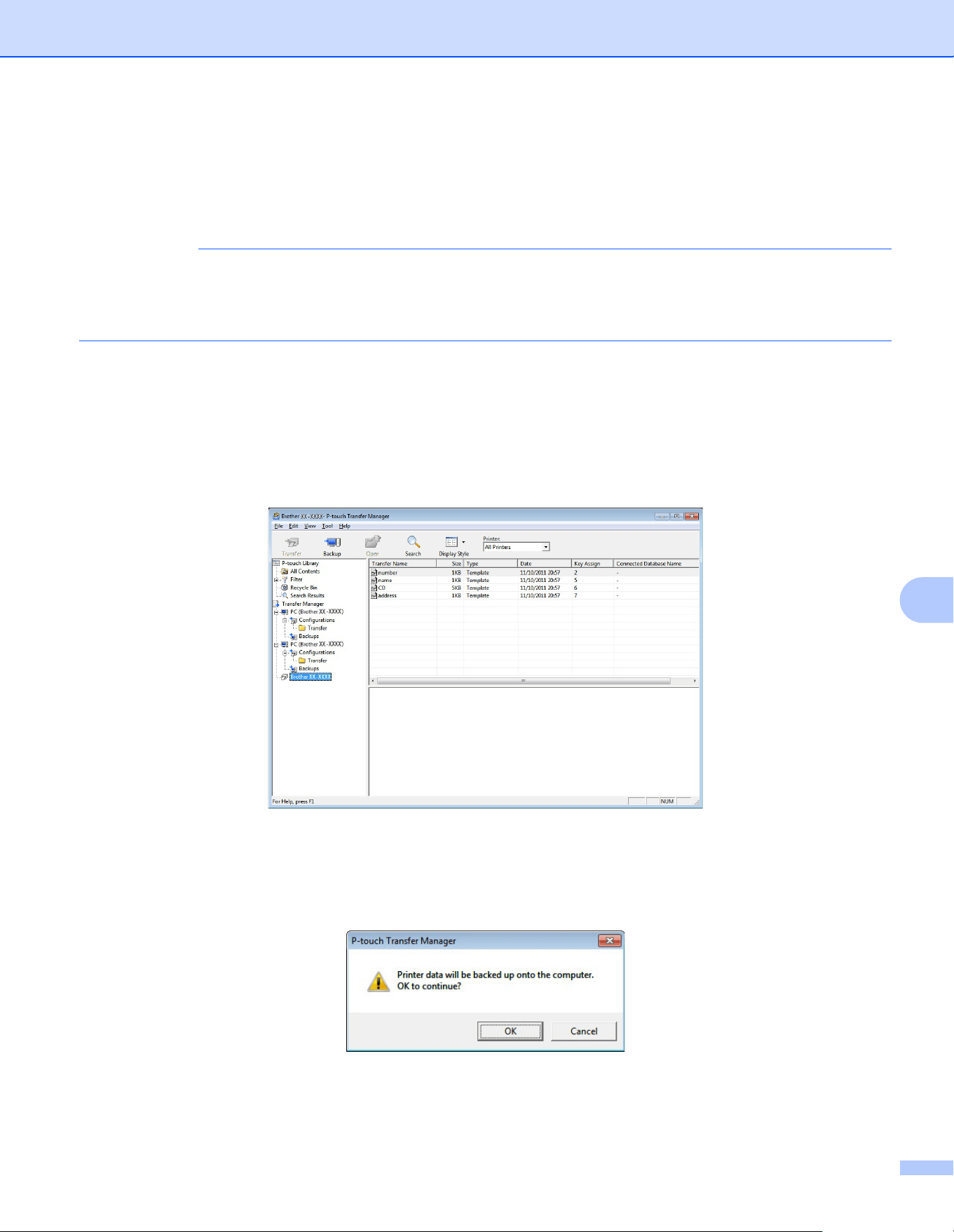Click the Display Style toolbar icon
This screenshot has width=954, height=1232.
(452, 542)
